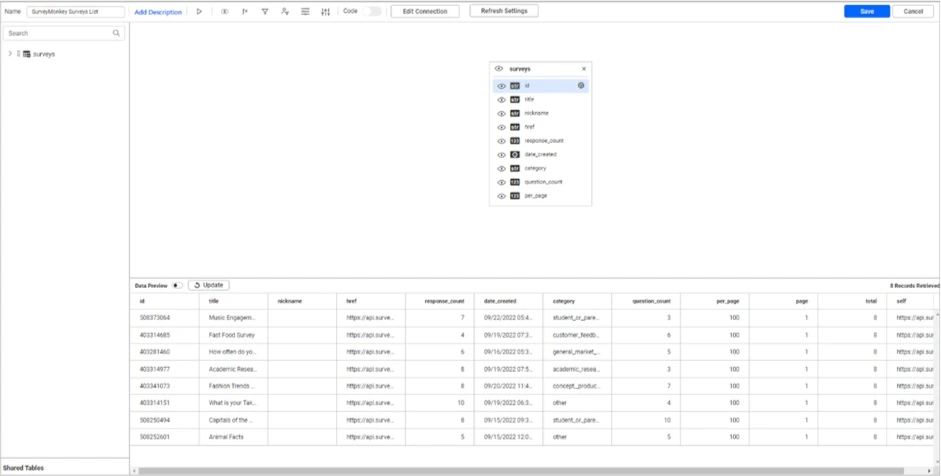The height and width of the screenshot is (476, 941).
Task: Click the Edit Connection button
Action: point(425,11)
